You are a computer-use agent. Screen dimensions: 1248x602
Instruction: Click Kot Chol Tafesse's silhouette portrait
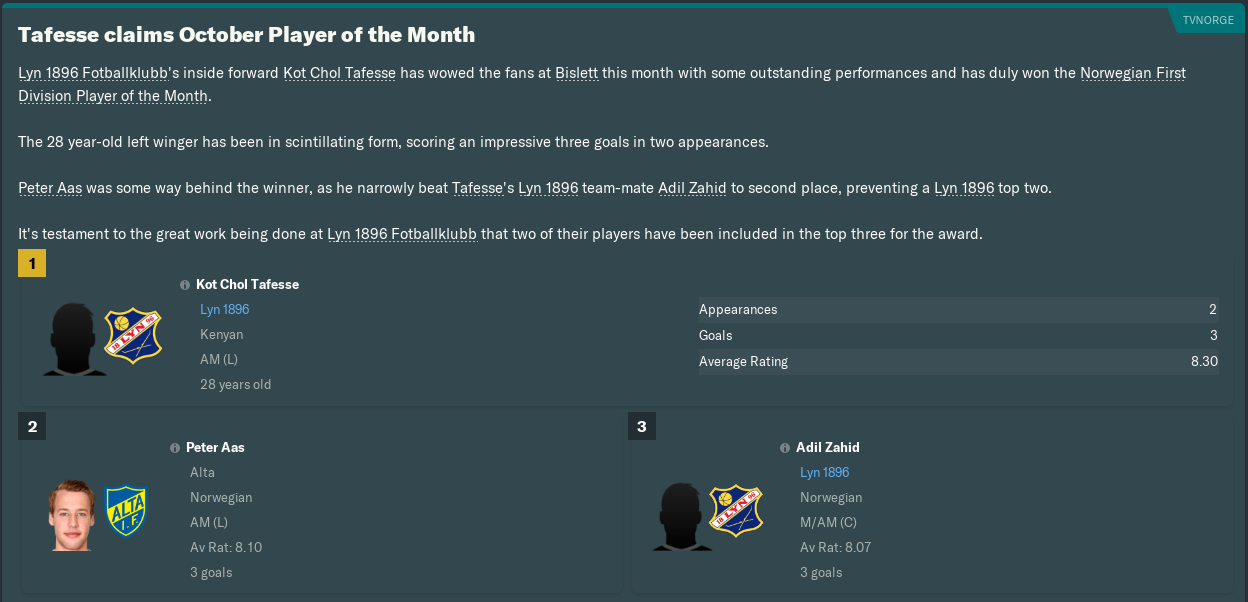[75, 338]
